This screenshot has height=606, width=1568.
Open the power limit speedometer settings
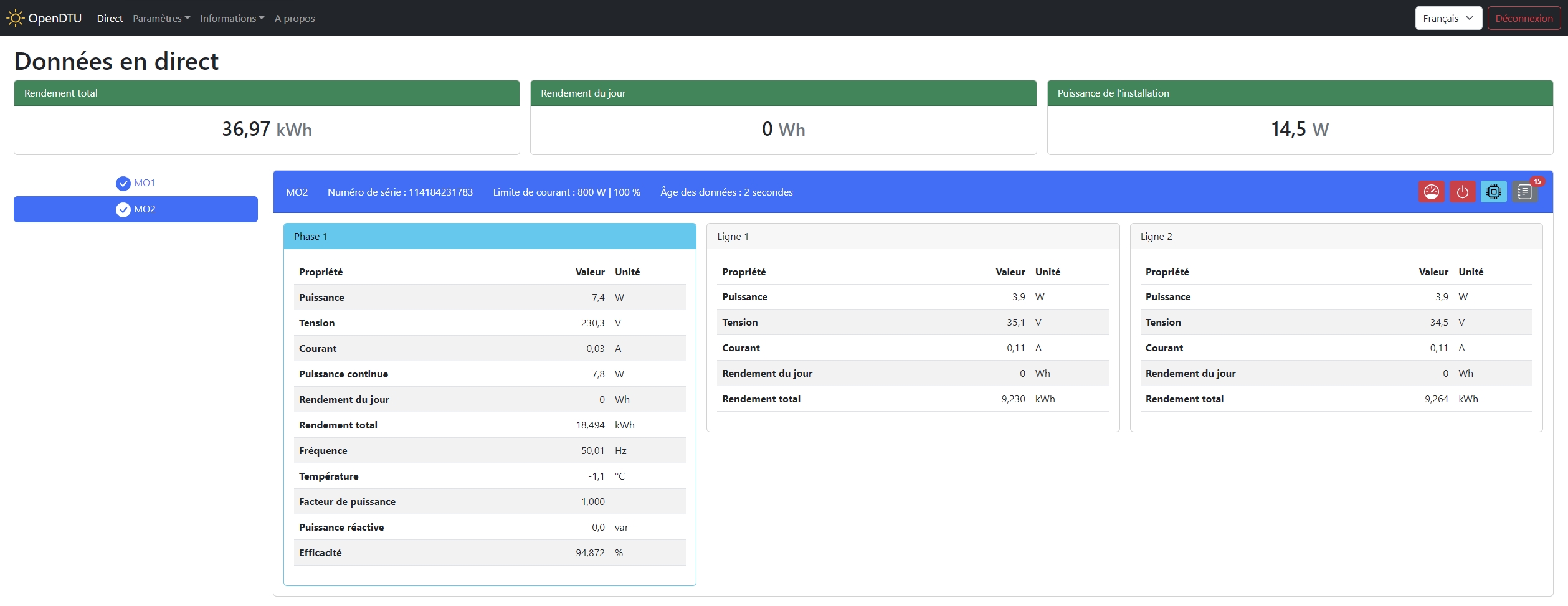[x=1431, y=192]
